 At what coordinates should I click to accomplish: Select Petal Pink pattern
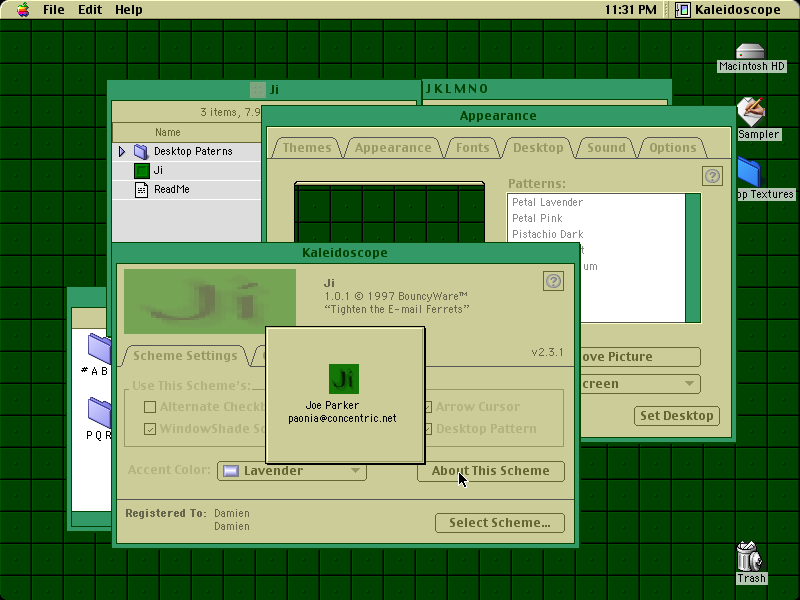[537, 218]
